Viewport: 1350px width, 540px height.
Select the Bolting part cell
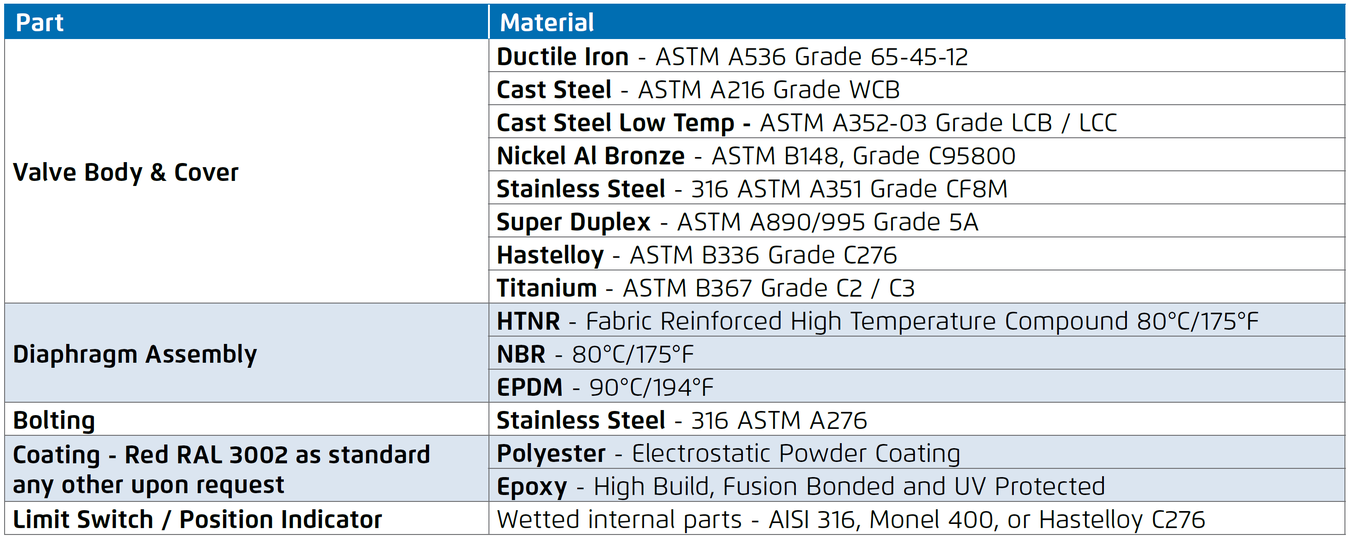pyautogui.click(x=54, y=420)
